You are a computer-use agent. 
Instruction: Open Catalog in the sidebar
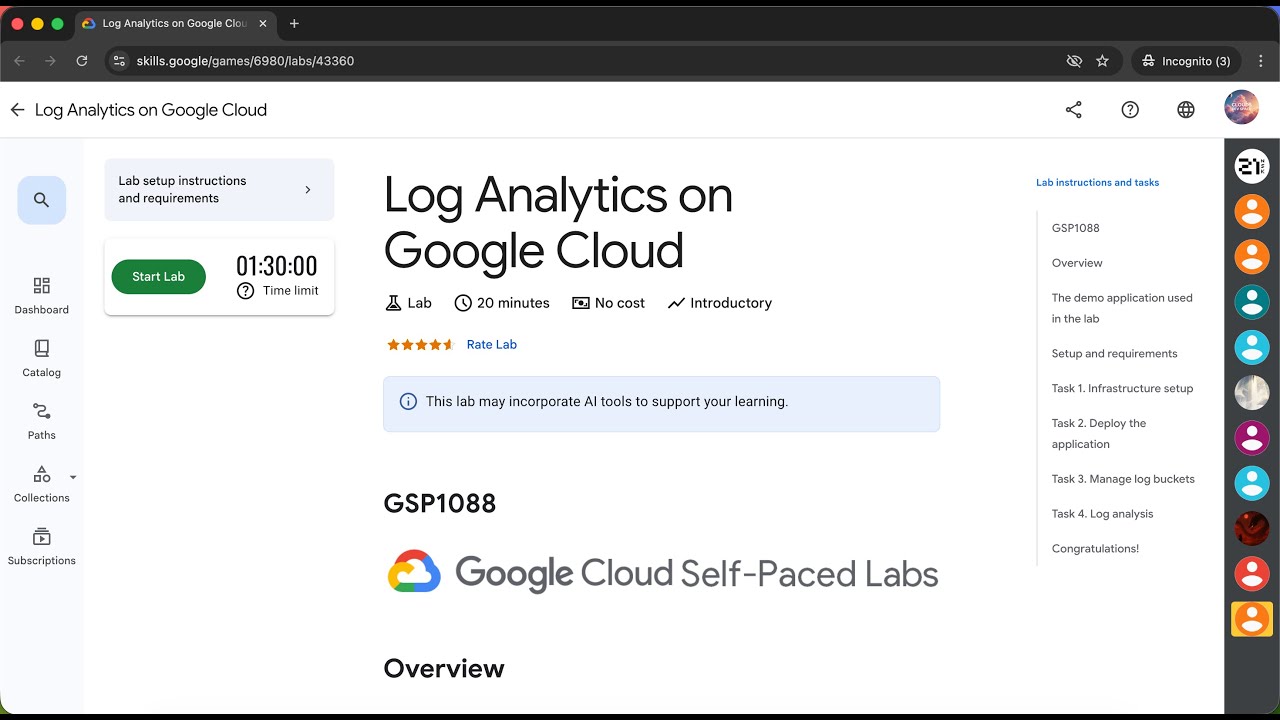(x=42, y=358)
